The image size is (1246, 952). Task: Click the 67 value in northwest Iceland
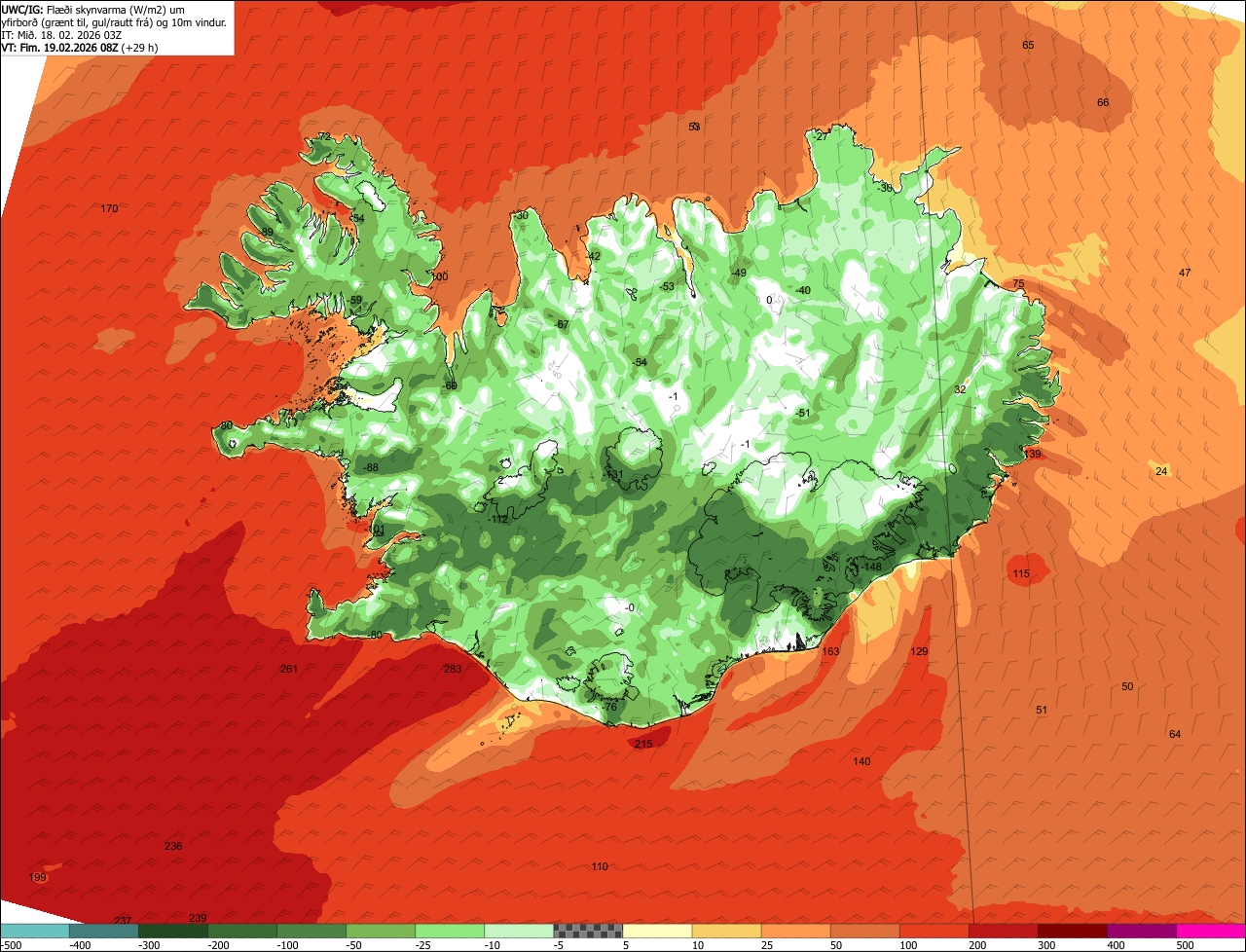pyautogui.click(x=563, y=324)
